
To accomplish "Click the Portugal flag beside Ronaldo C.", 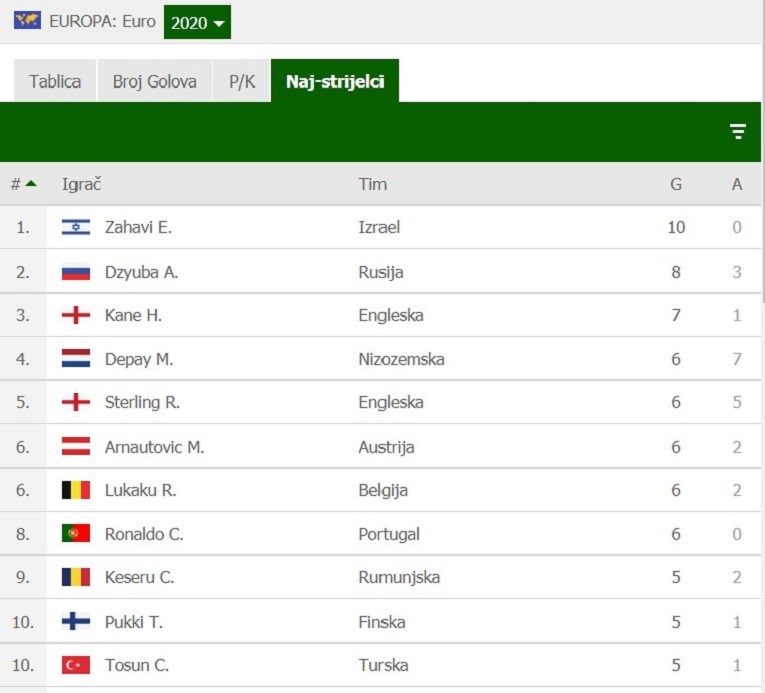I will pyautogui.click(x=76, y=533).
